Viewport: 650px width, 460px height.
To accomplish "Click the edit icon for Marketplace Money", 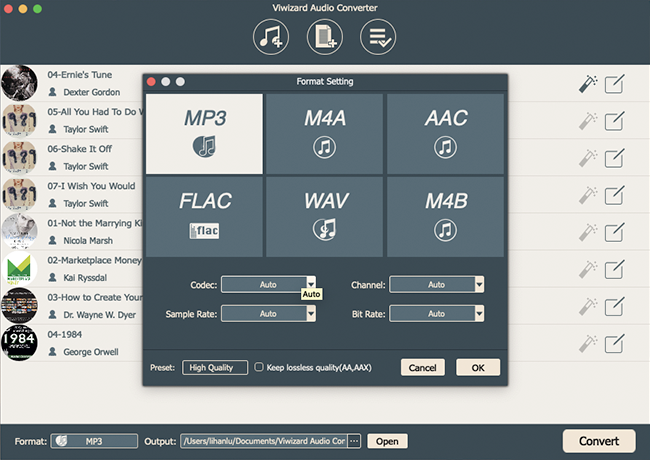I will (x=614, y=269).
